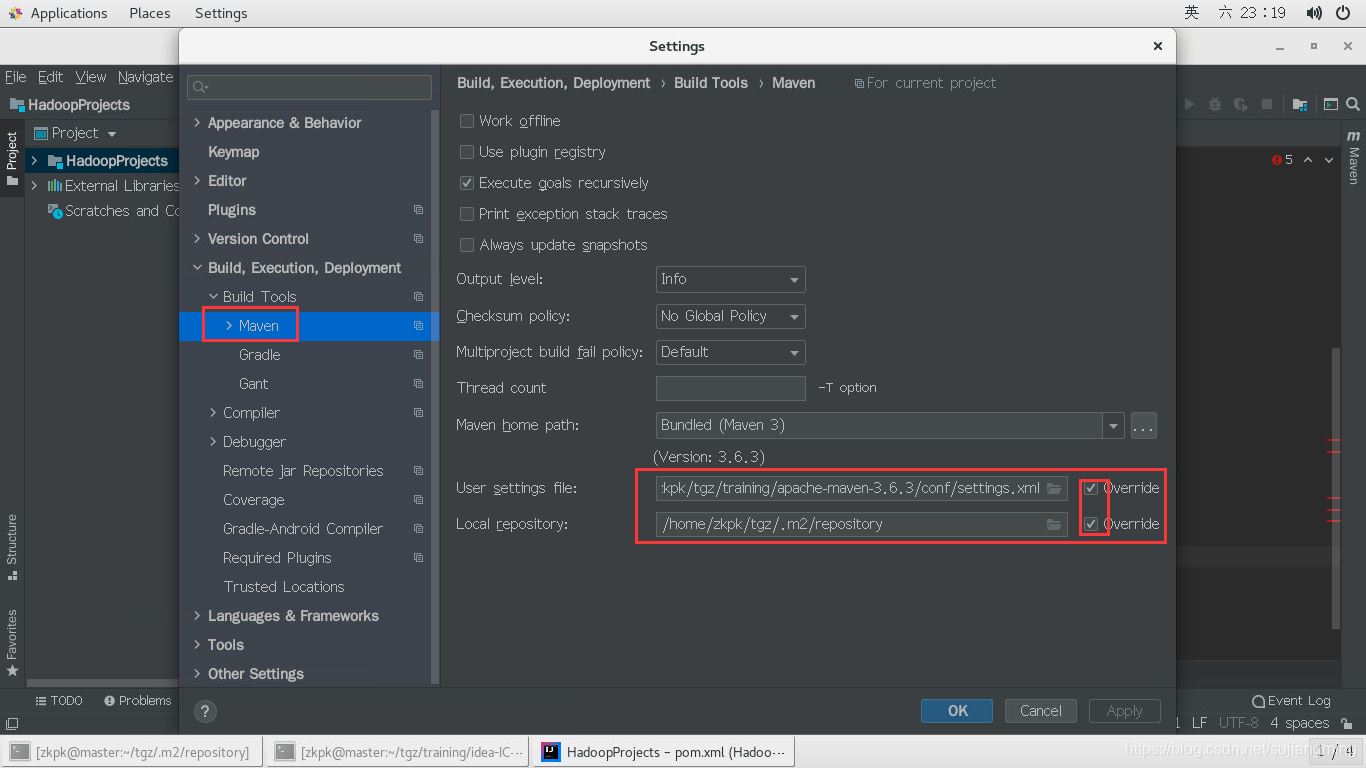1366x768 pixels.
Task: Click the search icon in settings search
Action: pos(200,87)
